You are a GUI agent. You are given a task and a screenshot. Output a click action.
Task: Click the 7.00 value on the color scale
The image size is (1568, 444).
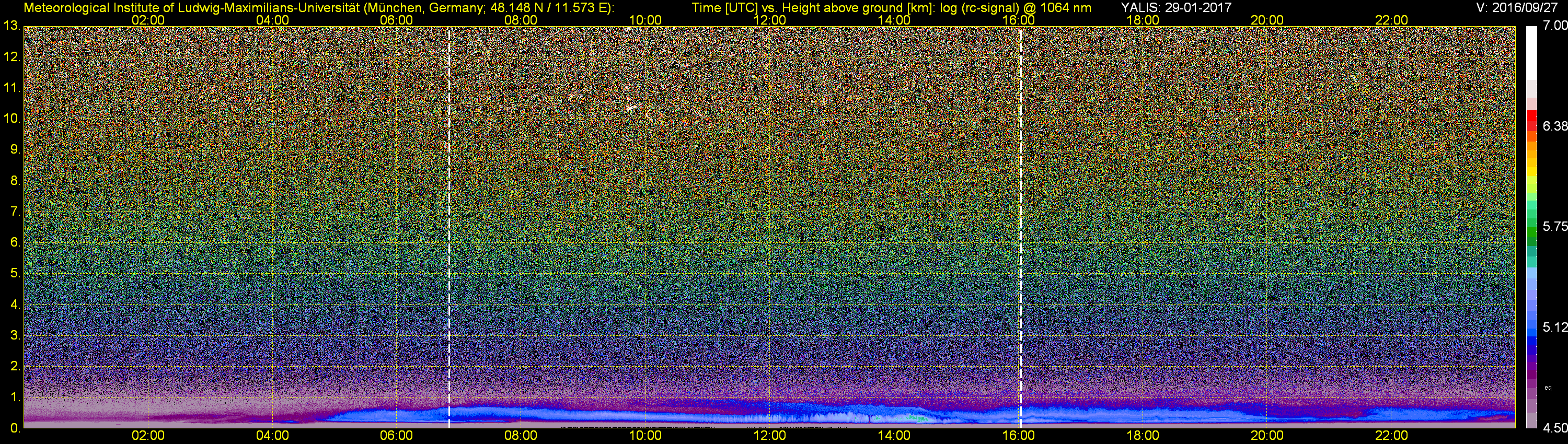pos(1555,26)
